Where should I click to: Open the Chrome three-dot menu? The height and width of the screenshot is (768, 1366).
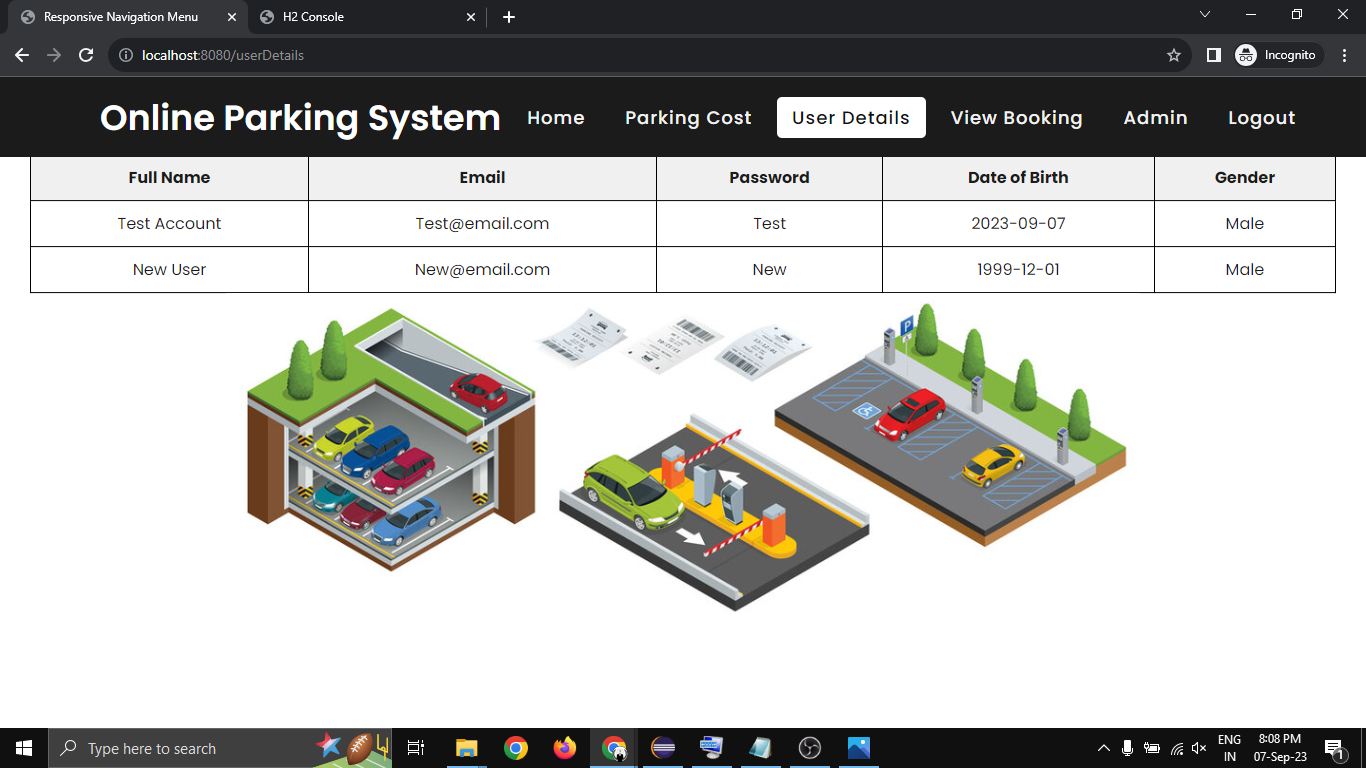[1344, 55]
